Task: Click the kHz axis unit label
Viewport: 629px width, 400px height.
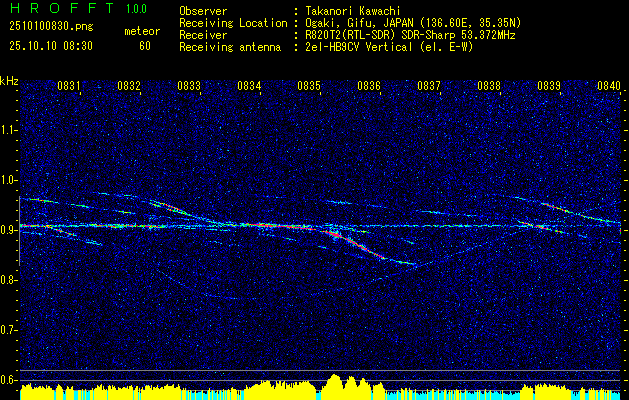Action: point(9,81)
